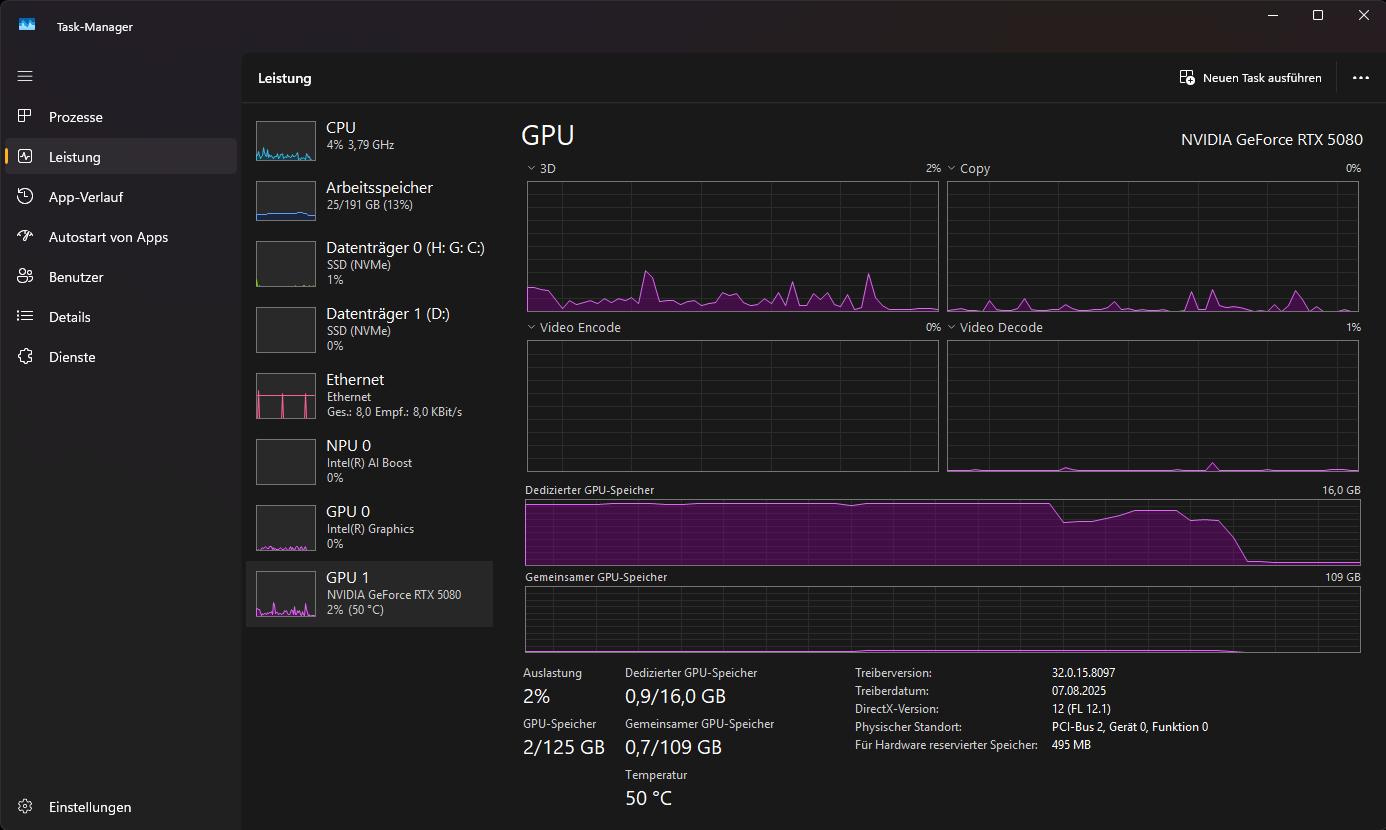
Task: Open the Dienste section icon
Action: click(x=25, y=356)
